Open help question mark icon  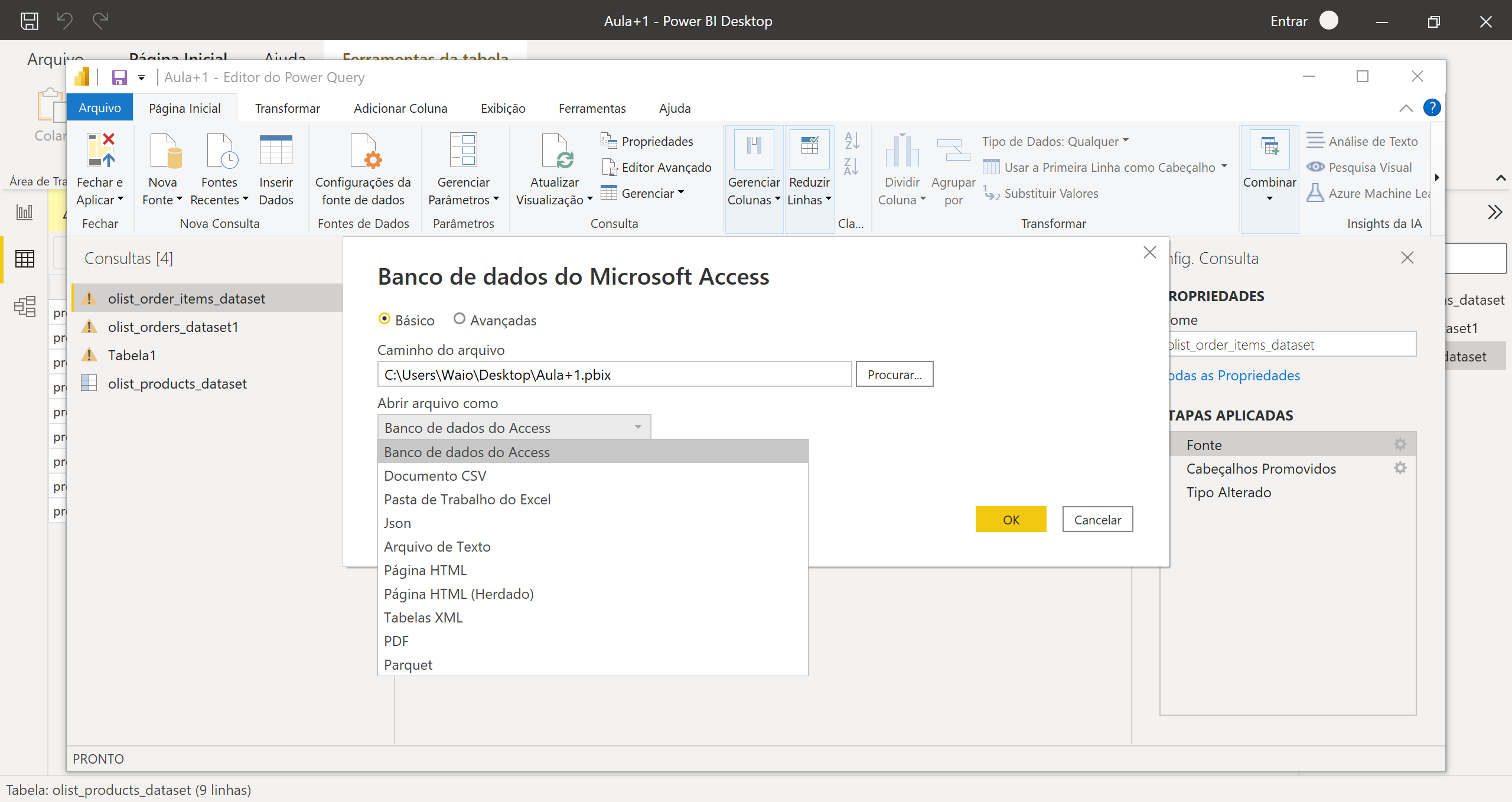point(1432,107)
